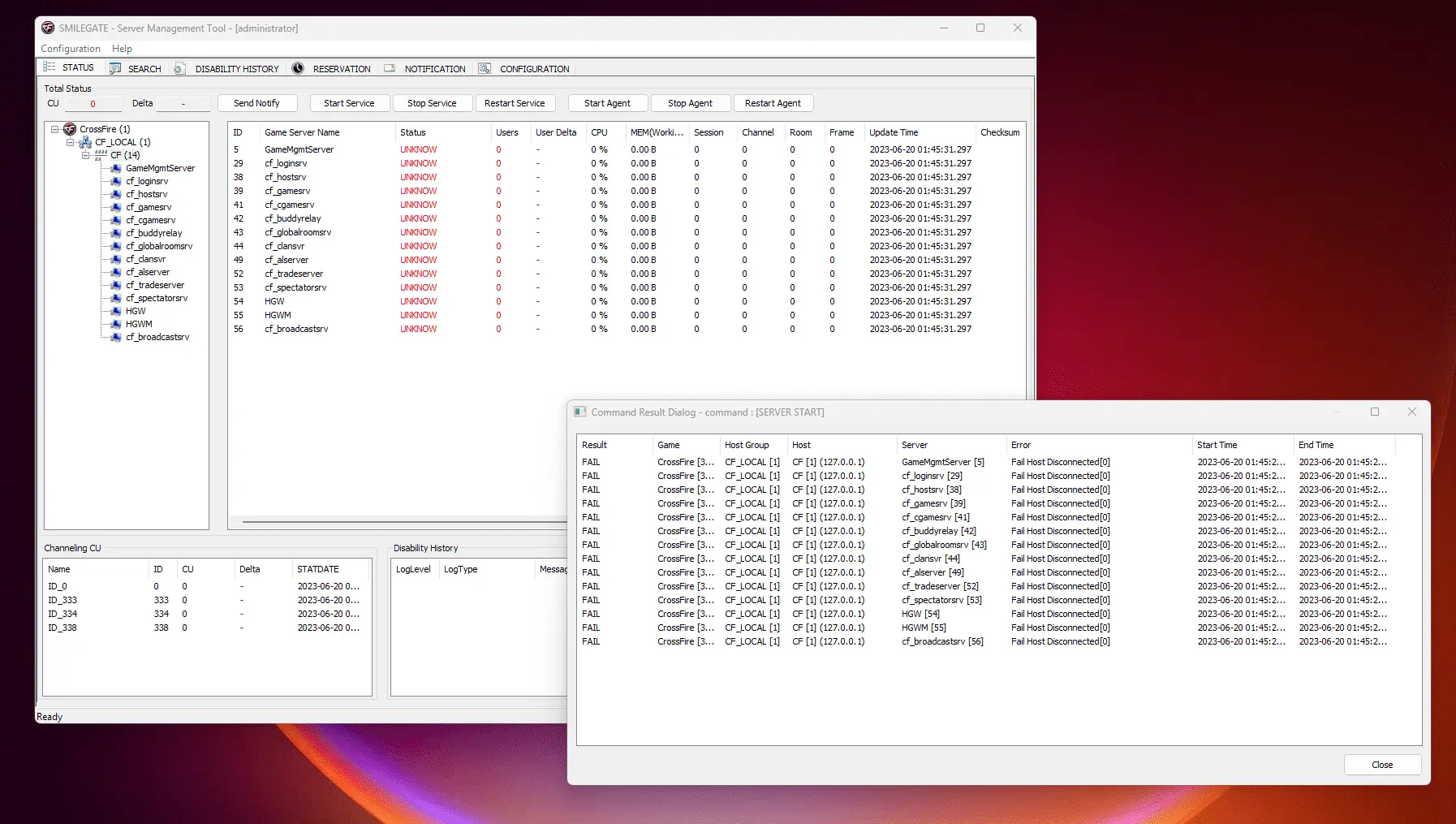Click the CF_LOCAL host group icon

[x=85, y=142]
